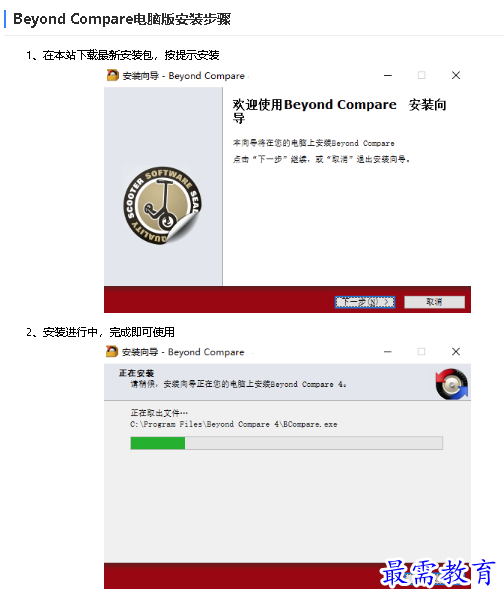
Task: Click the greyed maximize icon of the installing wizard
Action: point(422,352)
